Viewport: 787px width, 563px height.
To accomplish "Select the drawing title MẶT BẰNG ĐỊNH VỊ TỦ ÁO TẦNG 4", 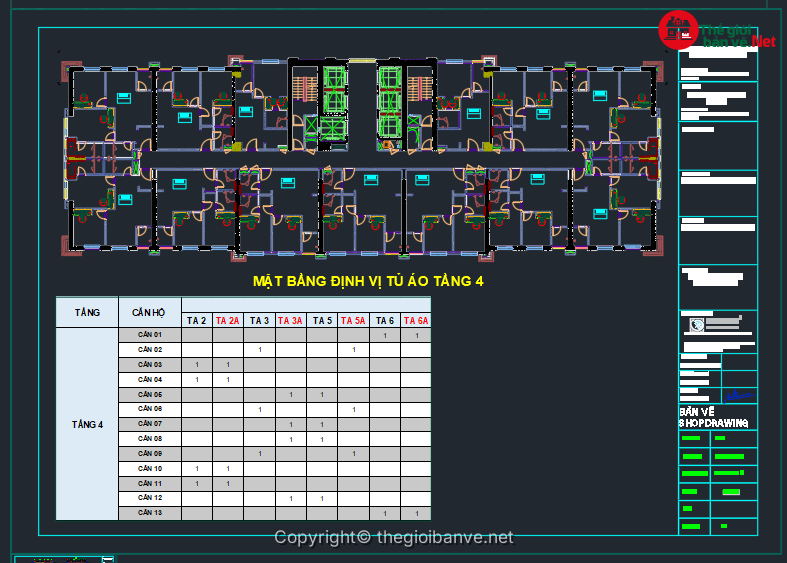I will coord(369,282).
